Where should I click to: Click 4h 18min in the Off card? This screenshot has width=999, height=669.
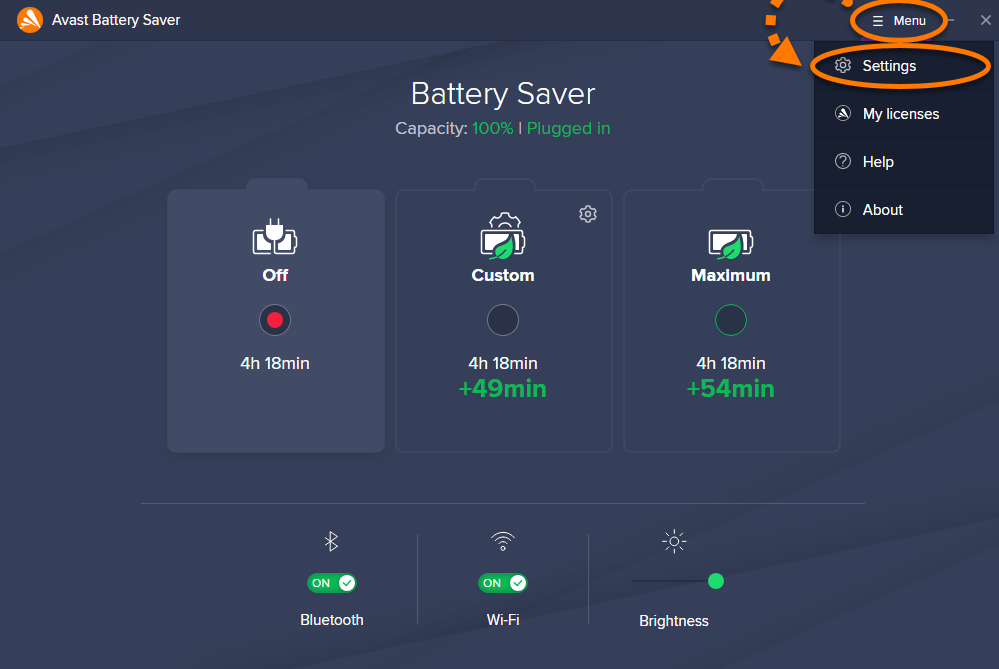[x=275, y=363]
